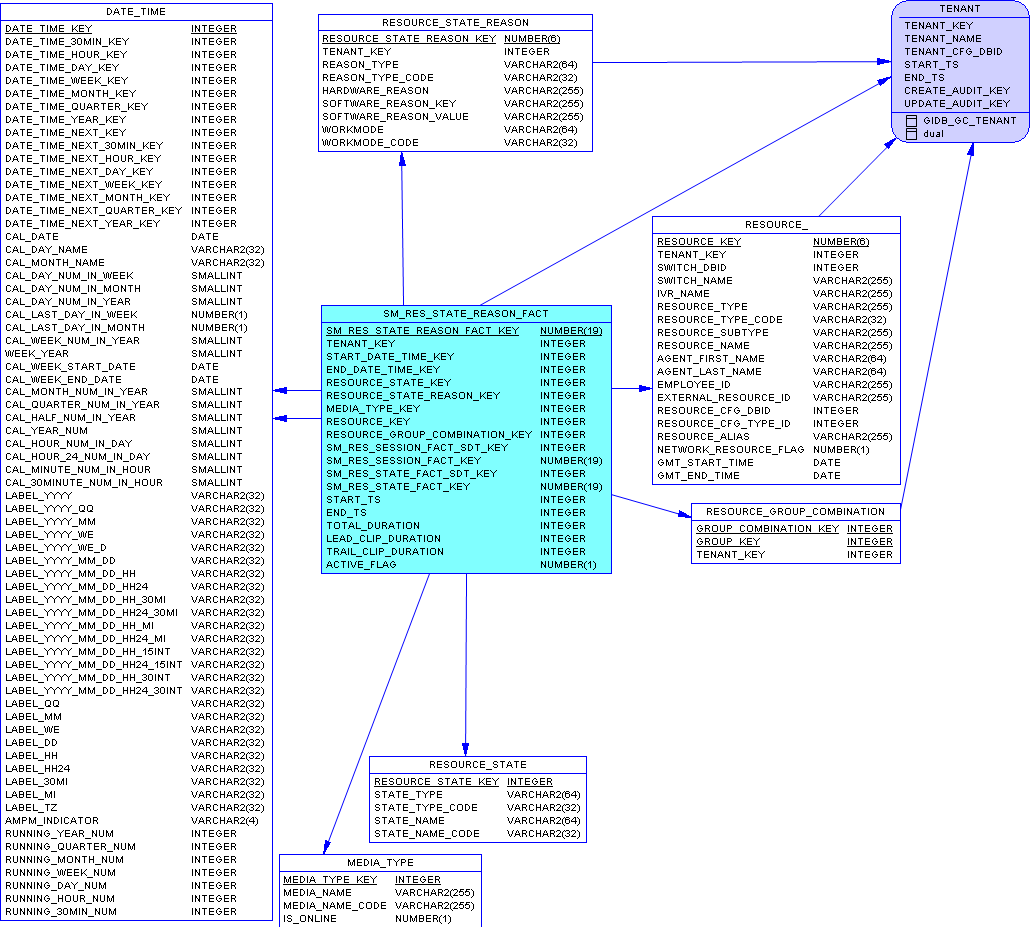
Task: Click TOTAL_DURATION in the fact table
Action: click(x=373, y=526)
